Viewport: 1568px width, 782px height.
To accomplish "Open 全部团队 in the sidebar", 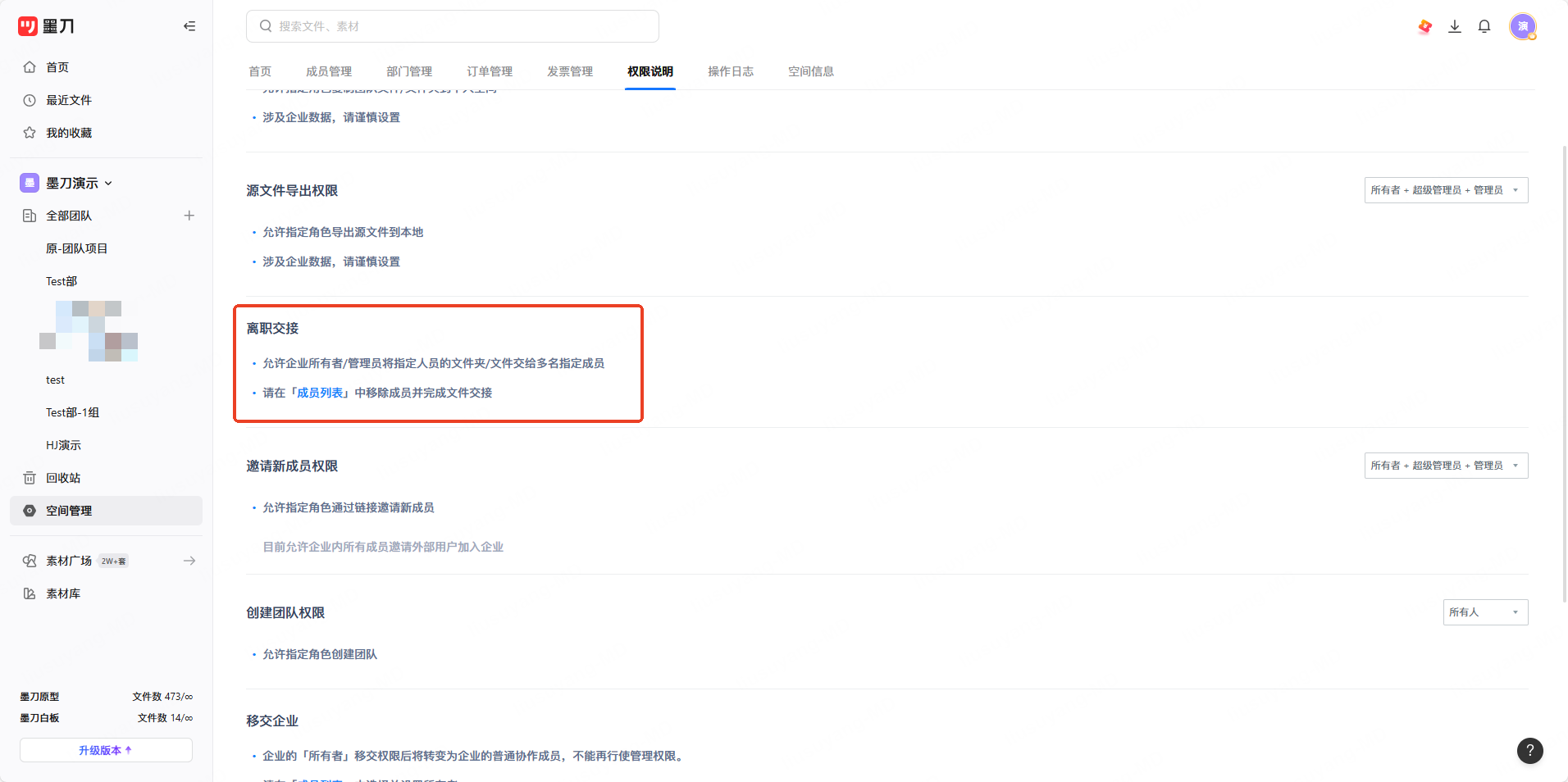I will coord(69,216).
